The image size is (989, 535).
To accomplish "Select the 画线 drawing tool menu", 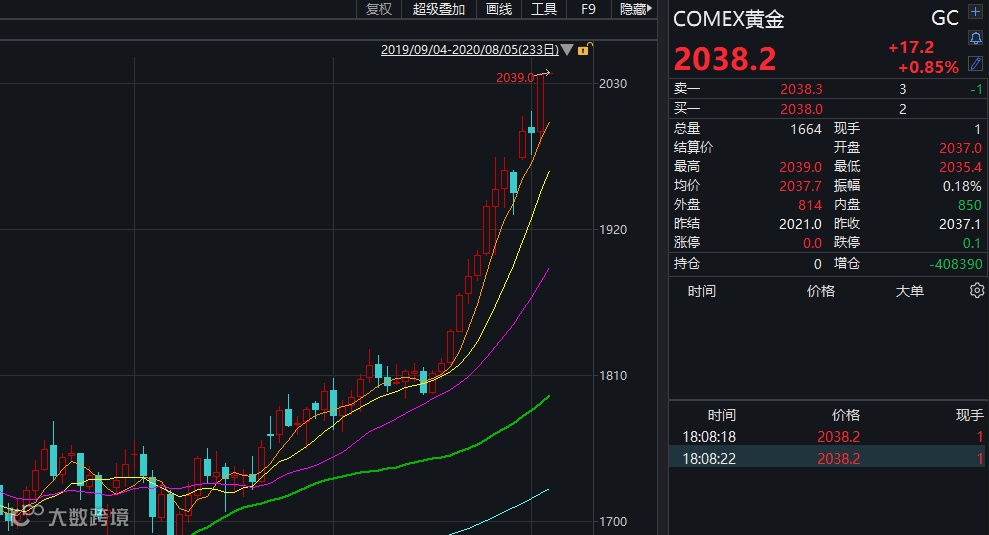I will click(499, 9).
